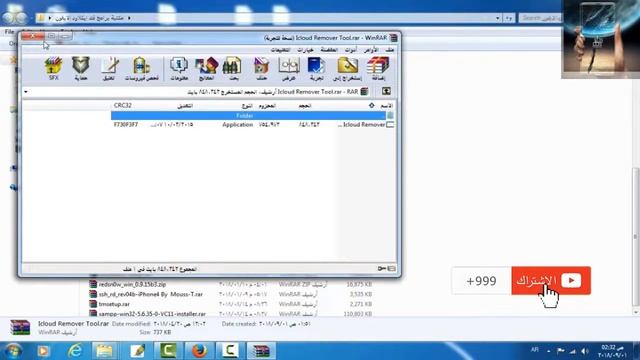The height and width of the screenshot is (360, 640).
Task: Open the File menu of the Explorer window
Action: [9, 32]
